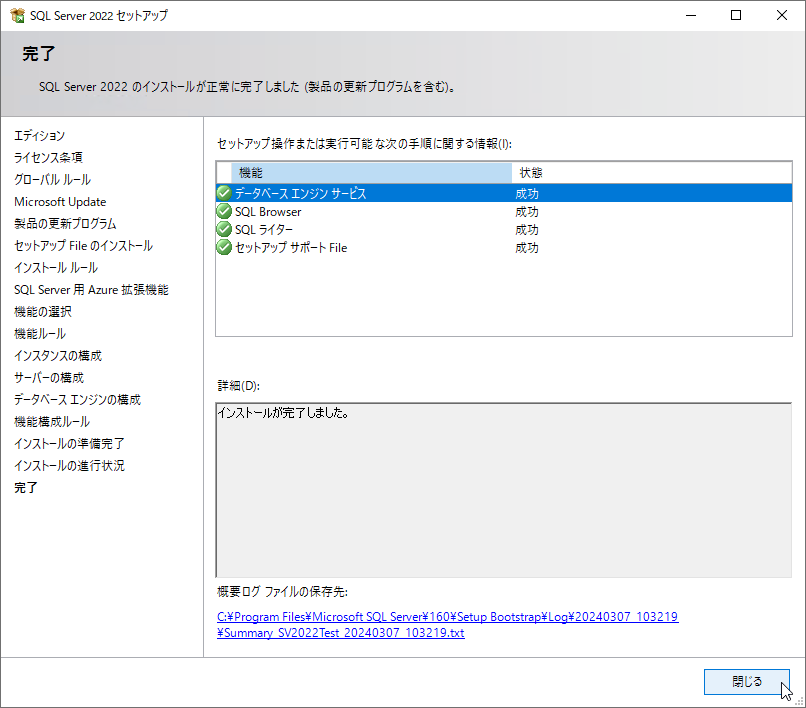
Task: Close the setup window with X button
Action: point(782,15)
